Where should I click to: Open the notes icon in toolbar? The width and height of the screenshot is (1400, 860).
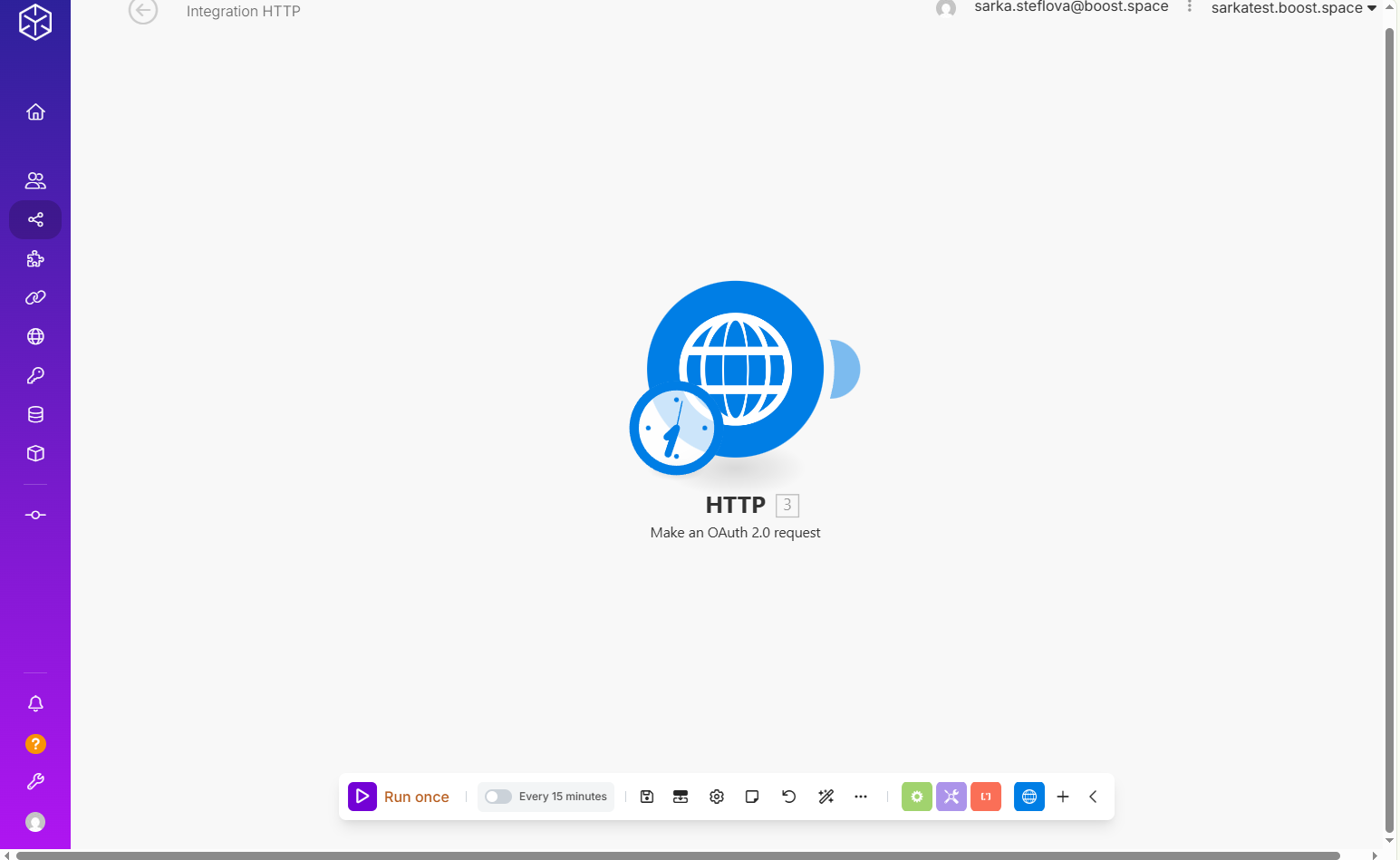click(752, 797)
